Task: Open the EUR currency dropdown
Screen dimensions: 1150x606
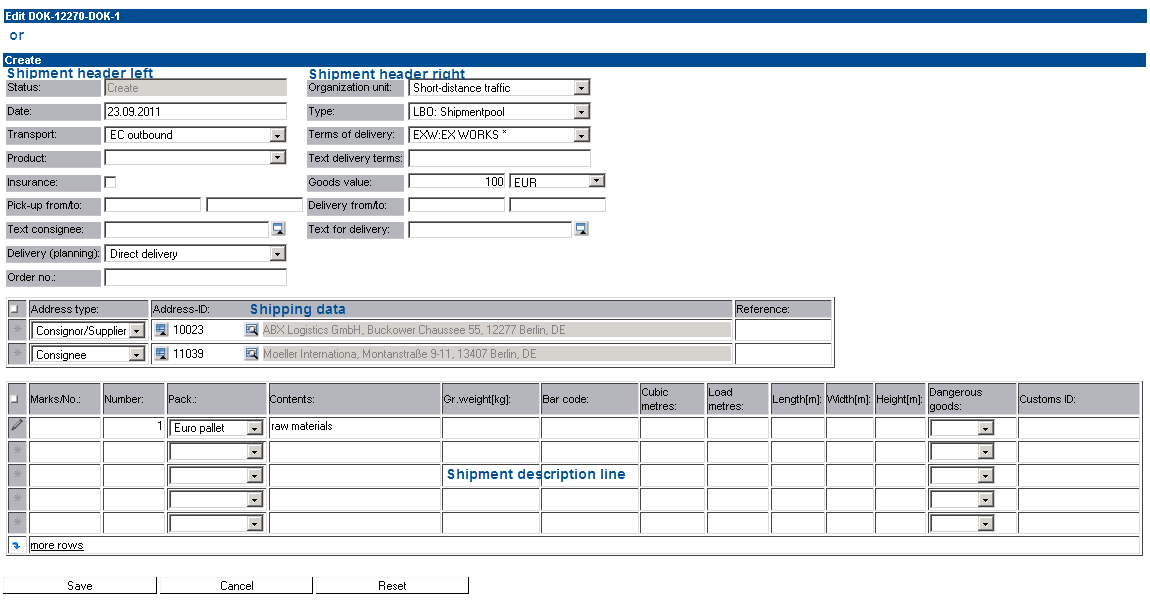Action: pyautogui.click(x=557, y=181)
